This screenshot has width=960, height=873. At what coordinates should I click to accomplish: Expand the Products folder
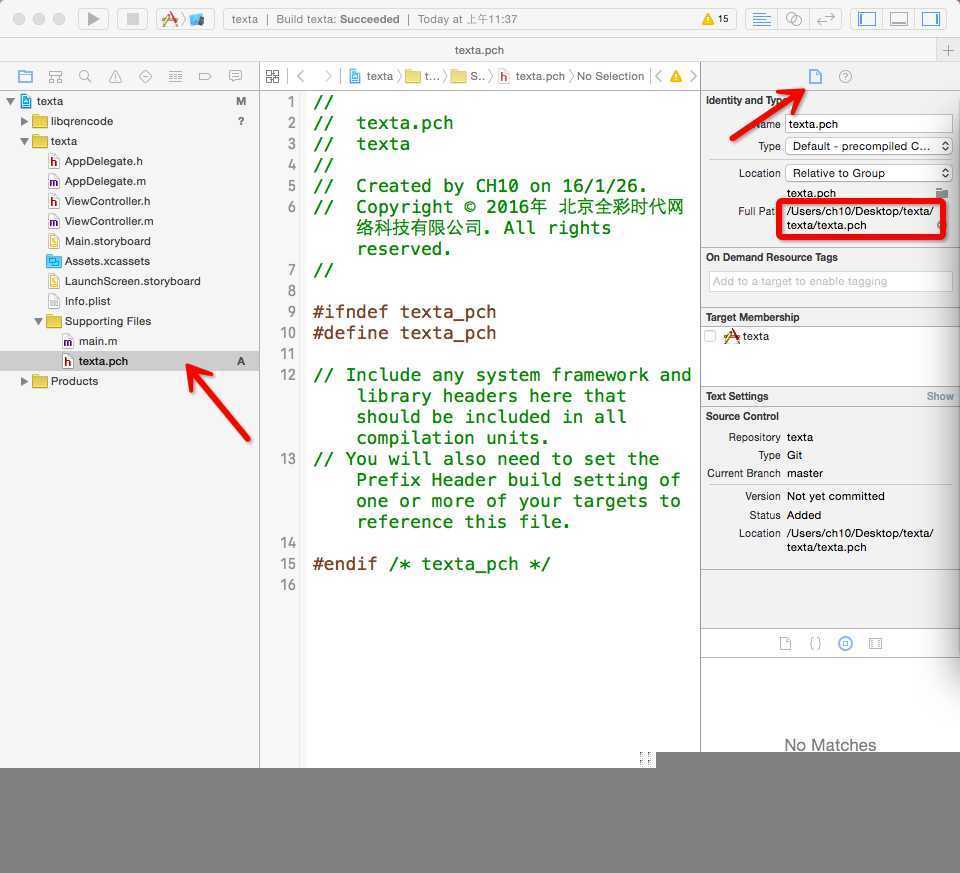pyautogui.click(x=24, y=381)
